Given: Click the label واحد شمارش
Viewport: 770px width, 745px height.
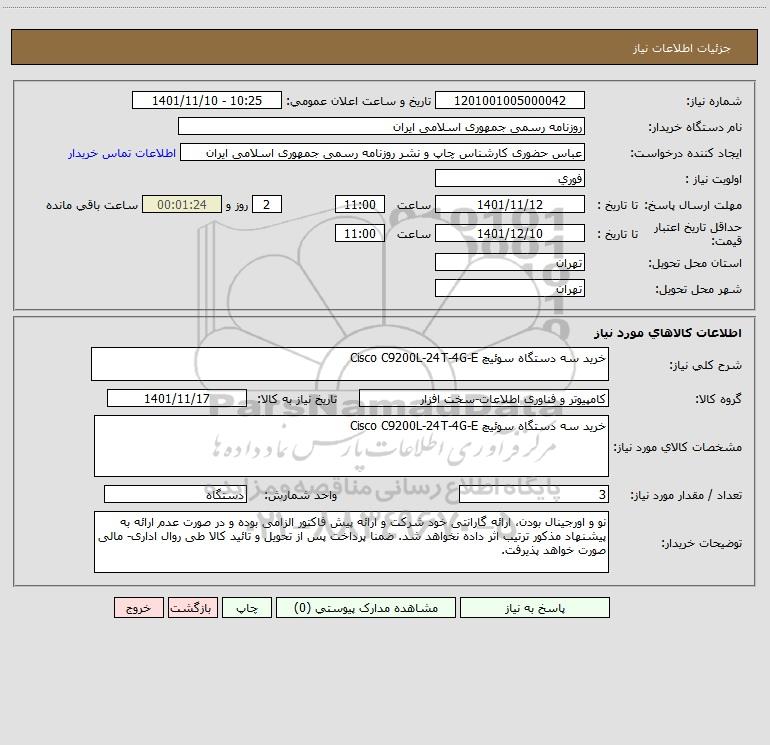Looking at the screenshot, I should pyautogui.click(x=301, y=496).
